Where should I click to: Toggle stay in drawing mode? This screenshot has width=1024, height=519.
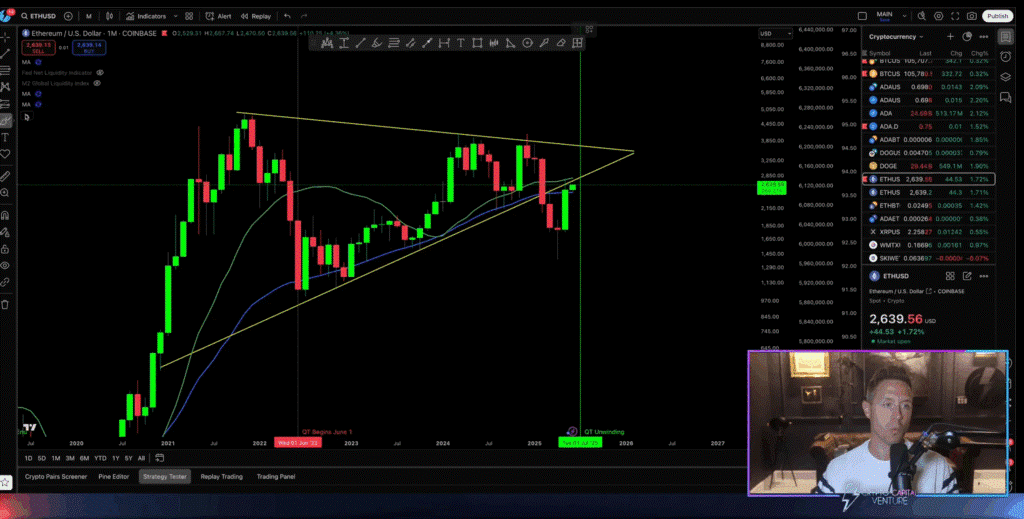pos(5,232)
